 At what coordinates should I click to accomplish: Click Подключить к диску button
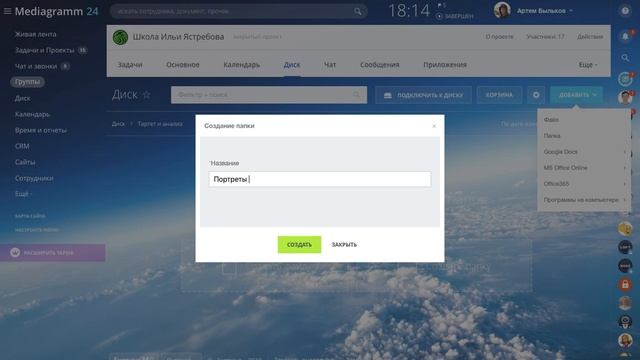tap(423, 95)
